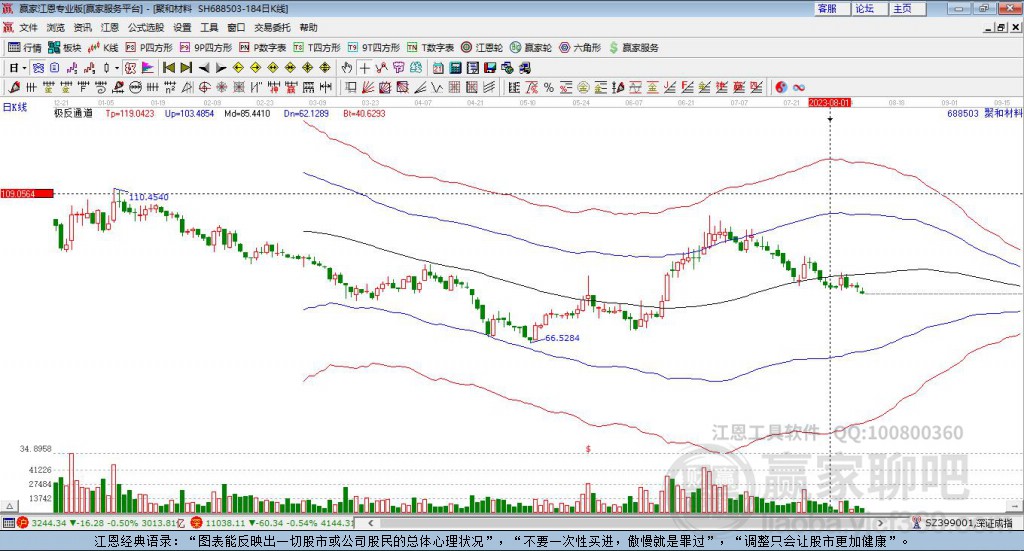Open the T数字表 number table

[430, 48]
